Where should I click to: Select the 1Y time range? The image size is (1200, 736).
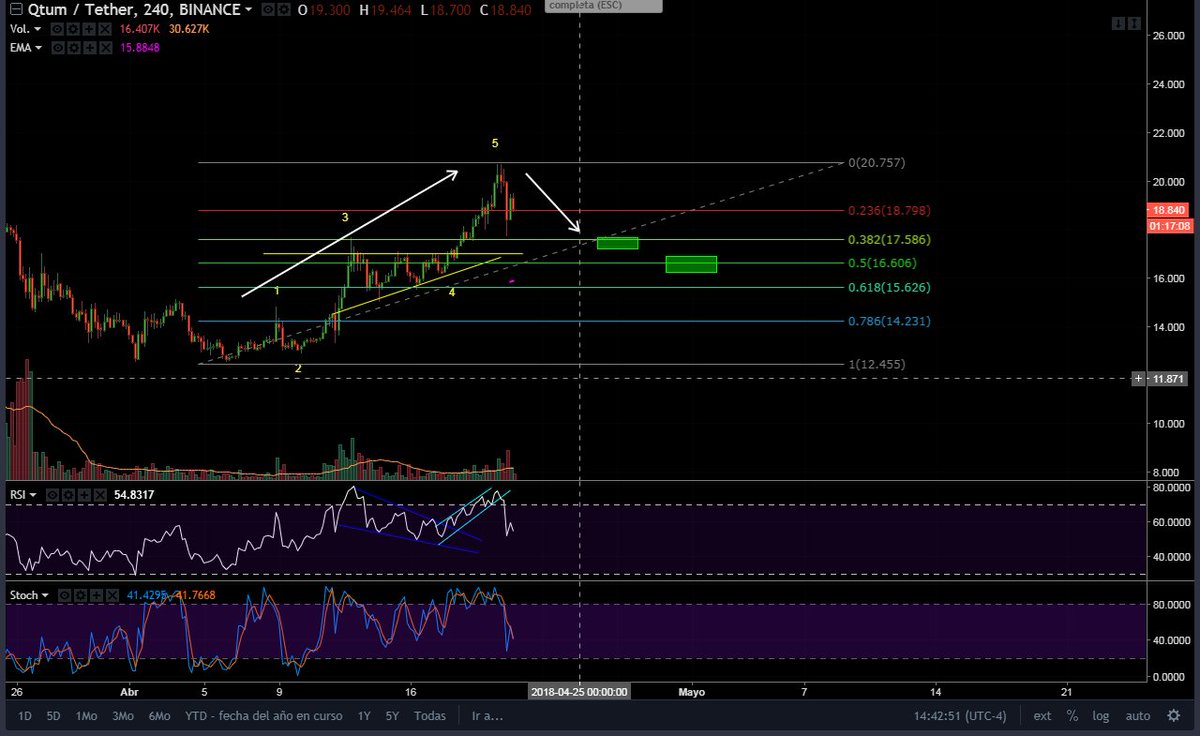pos(364,716)
